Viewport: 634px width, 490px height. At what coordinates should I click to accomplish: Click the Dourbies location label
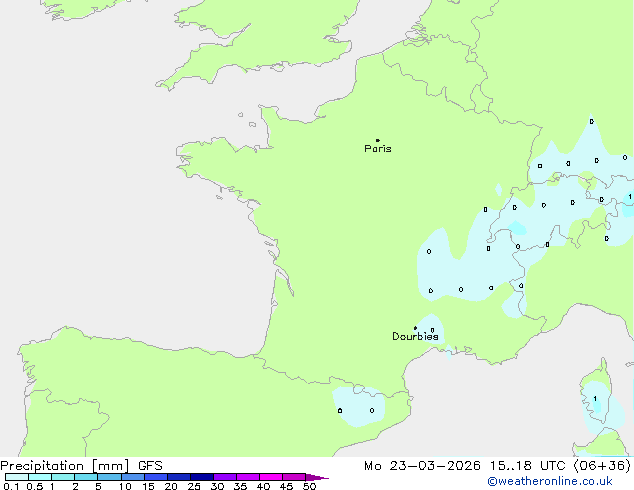point(415,336)
